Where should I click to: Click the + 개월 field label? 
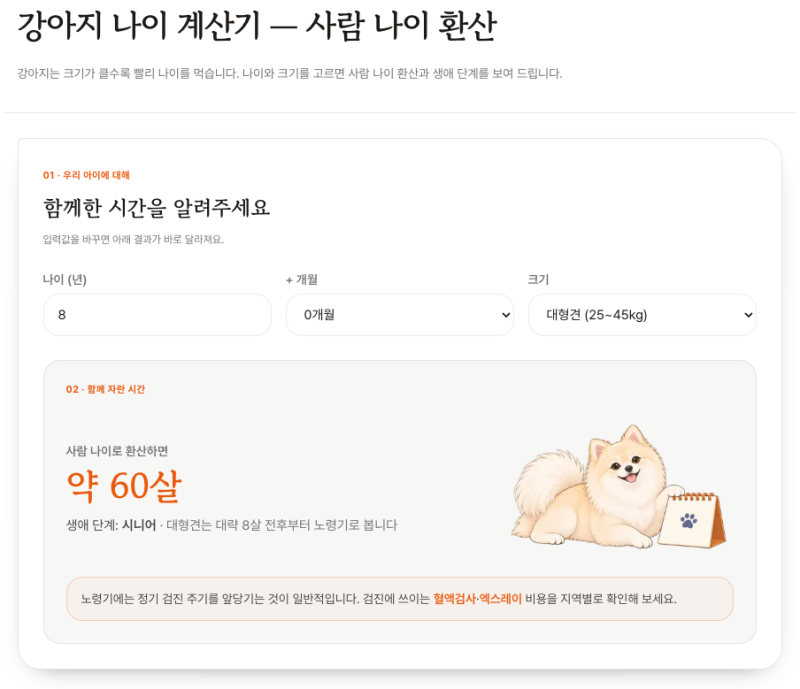pyautogui.click(x=302, y=280)
